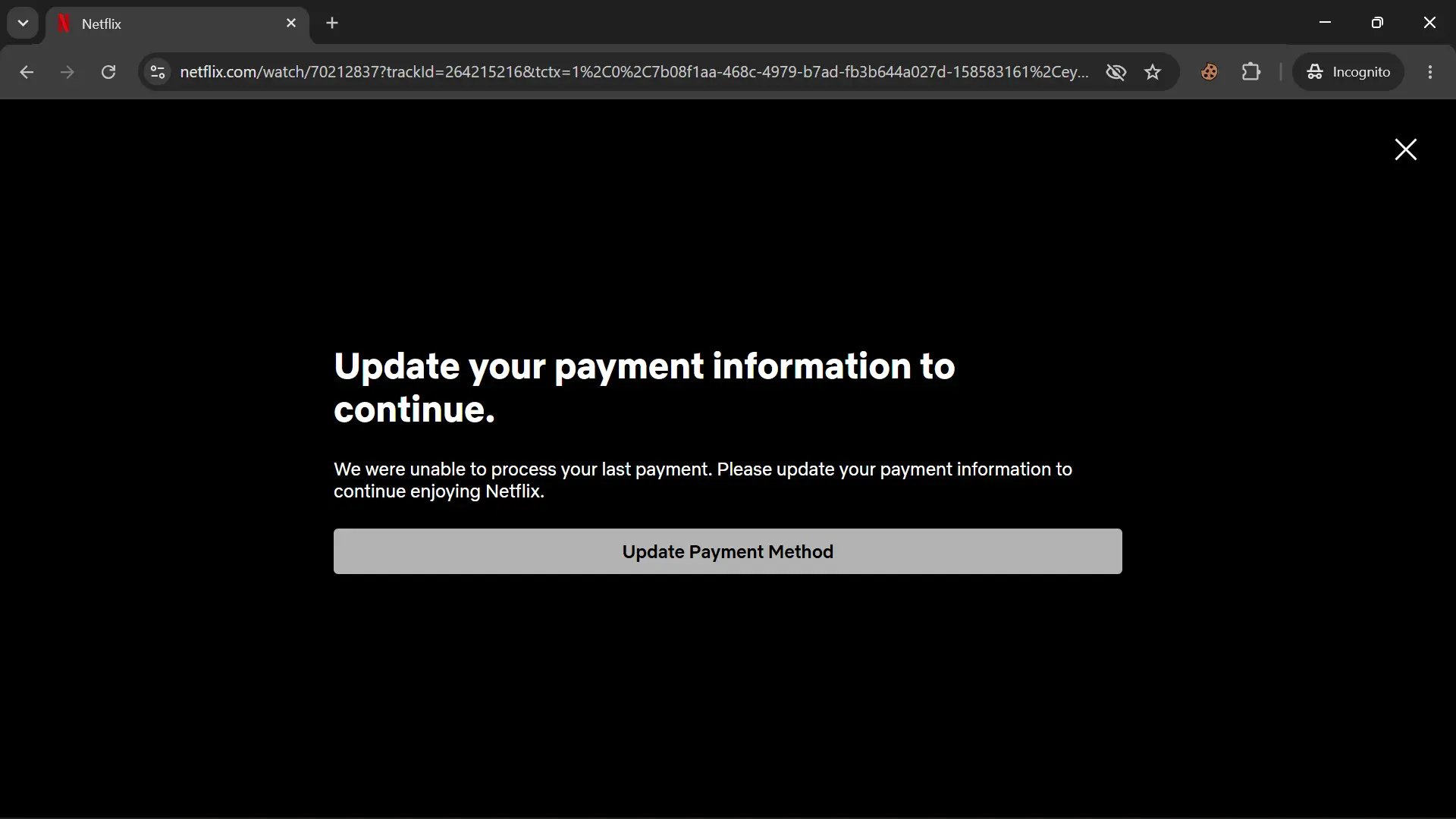Screen dimensions: 1456x819
Task: Open the Extensions puzzle icon
Action: pyautogui.click(x=1250, y=72)
